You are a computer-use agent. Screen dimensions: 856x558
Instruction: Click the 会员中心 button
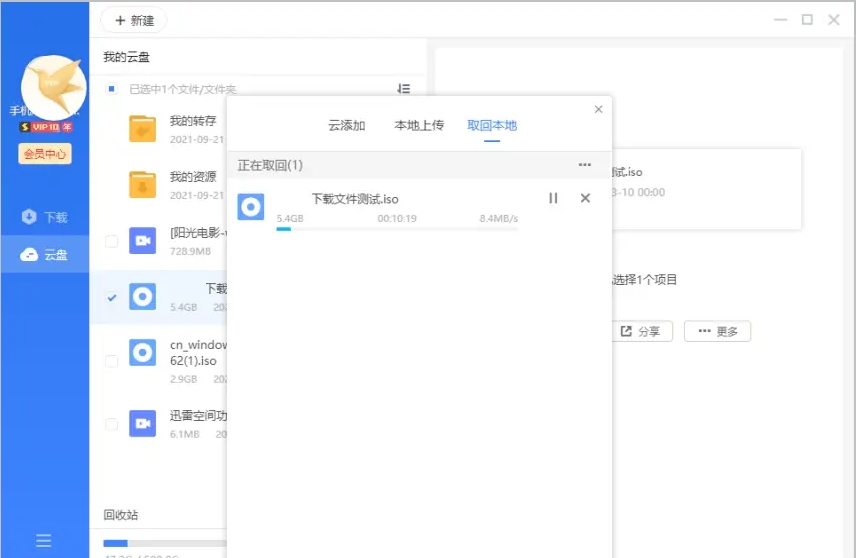[x=45, y=154]
